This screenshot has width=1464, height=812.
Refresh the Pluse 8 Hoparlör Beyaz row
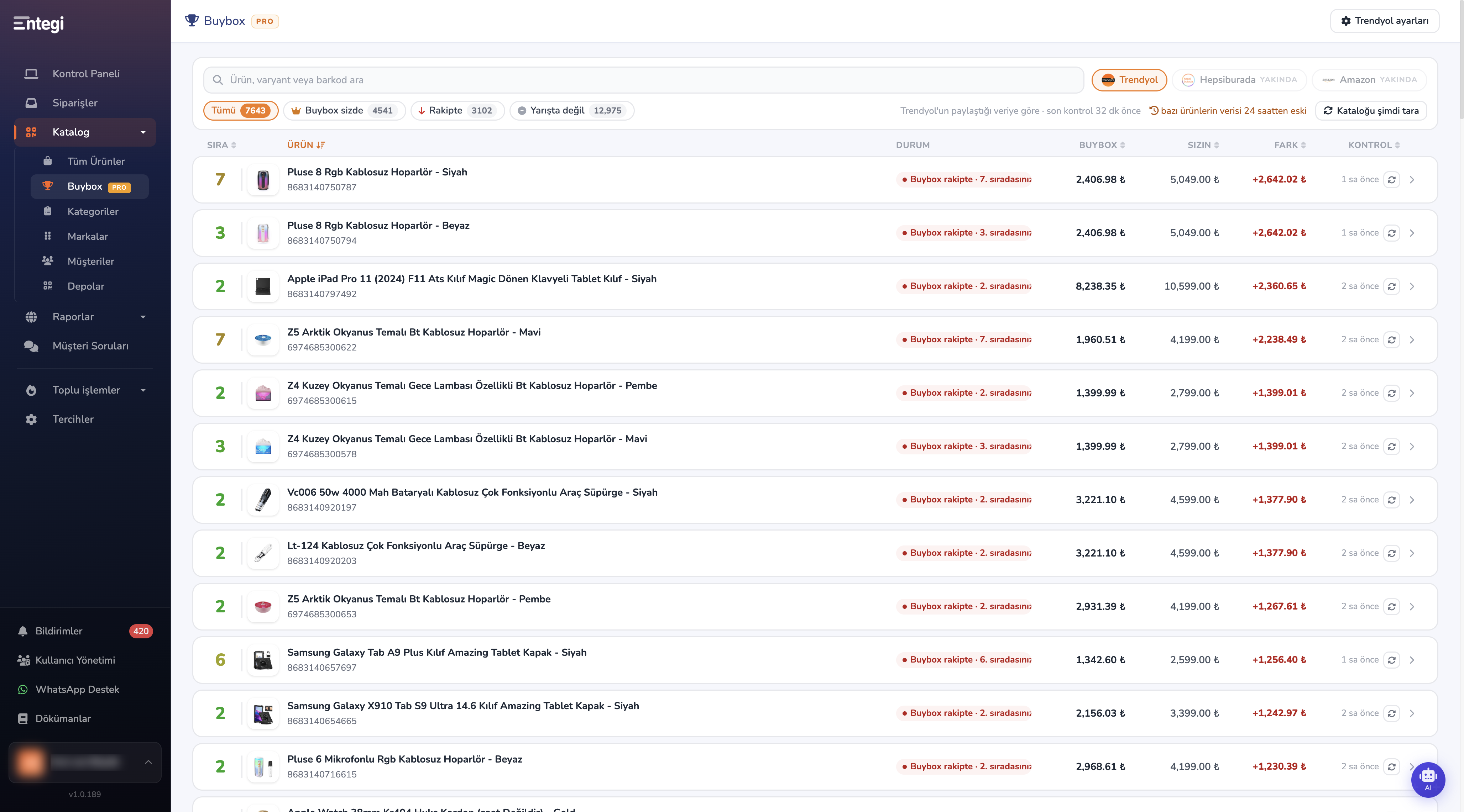coord(1392,233)
